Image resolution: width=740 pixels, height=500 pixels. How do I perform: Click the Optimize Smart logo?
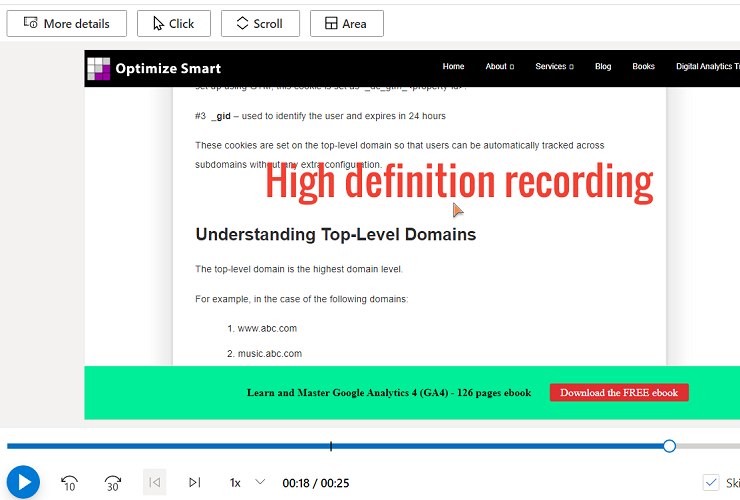pyautogui.click(x=99, y=69)
